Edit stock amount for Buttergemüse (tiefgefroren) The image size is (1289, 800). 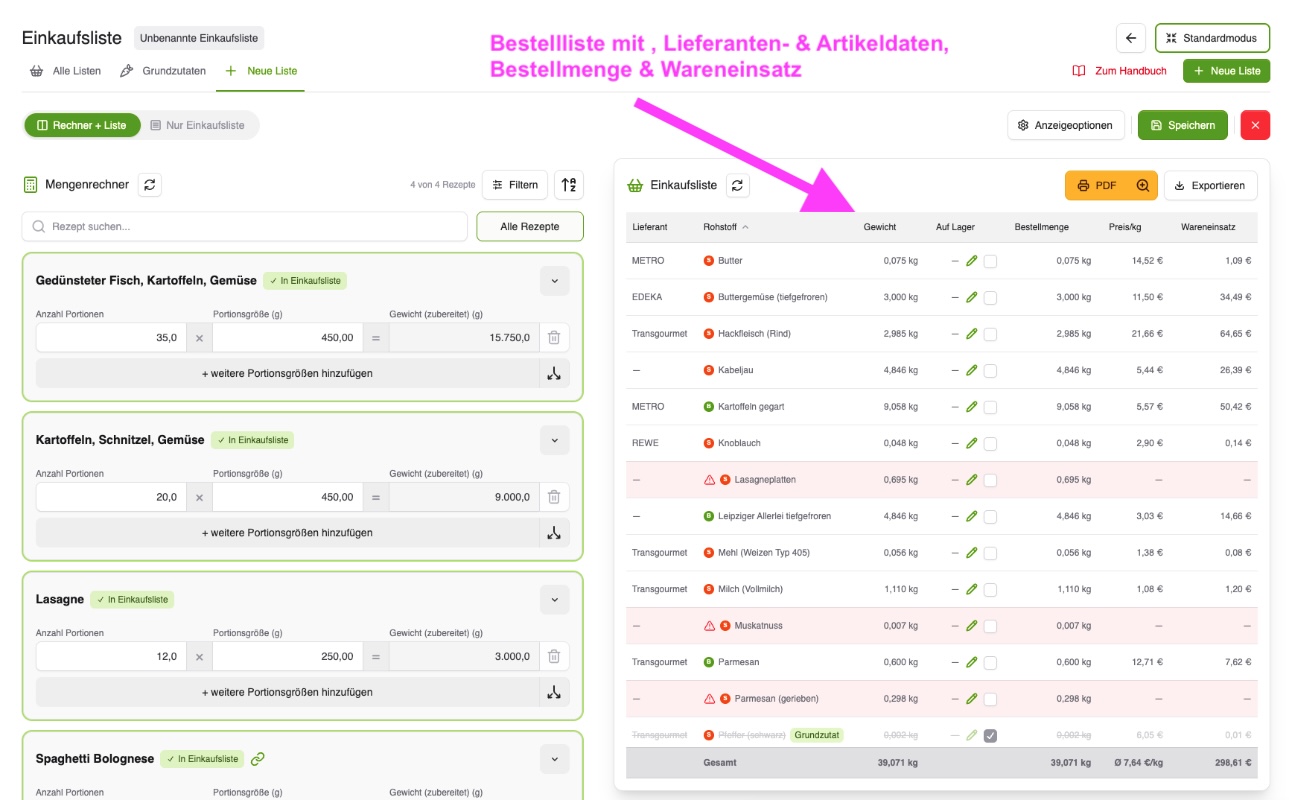971,297
